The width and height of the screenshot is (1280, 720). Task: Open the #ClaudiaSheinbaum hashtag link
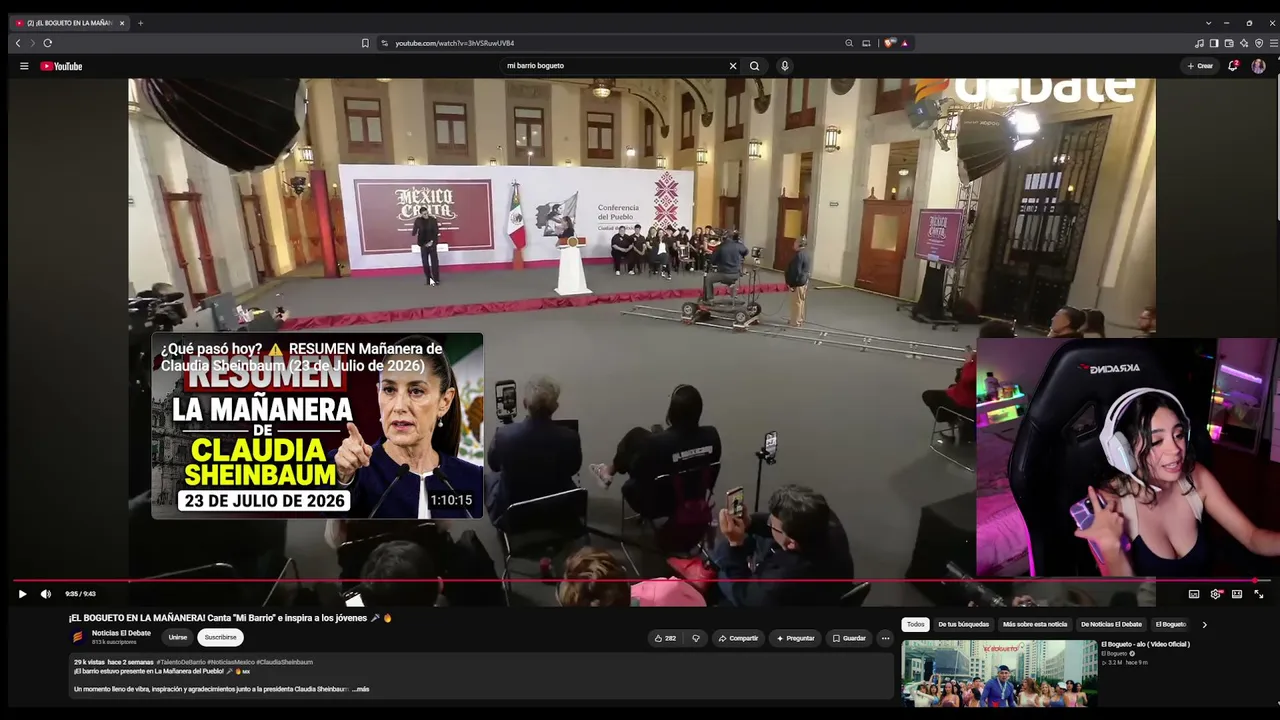coord(285,662)
